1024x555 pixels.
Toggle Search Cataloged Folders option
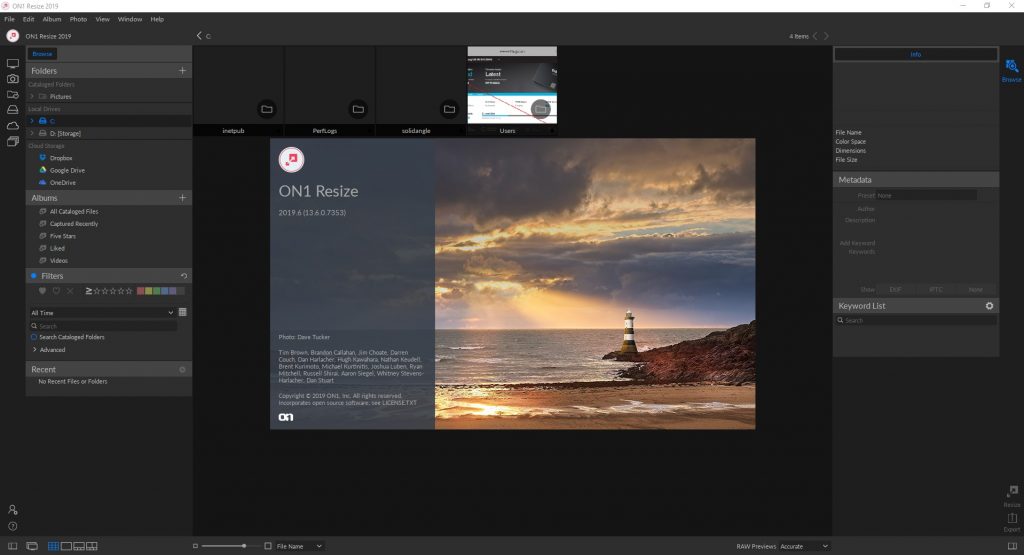point(34,337)
